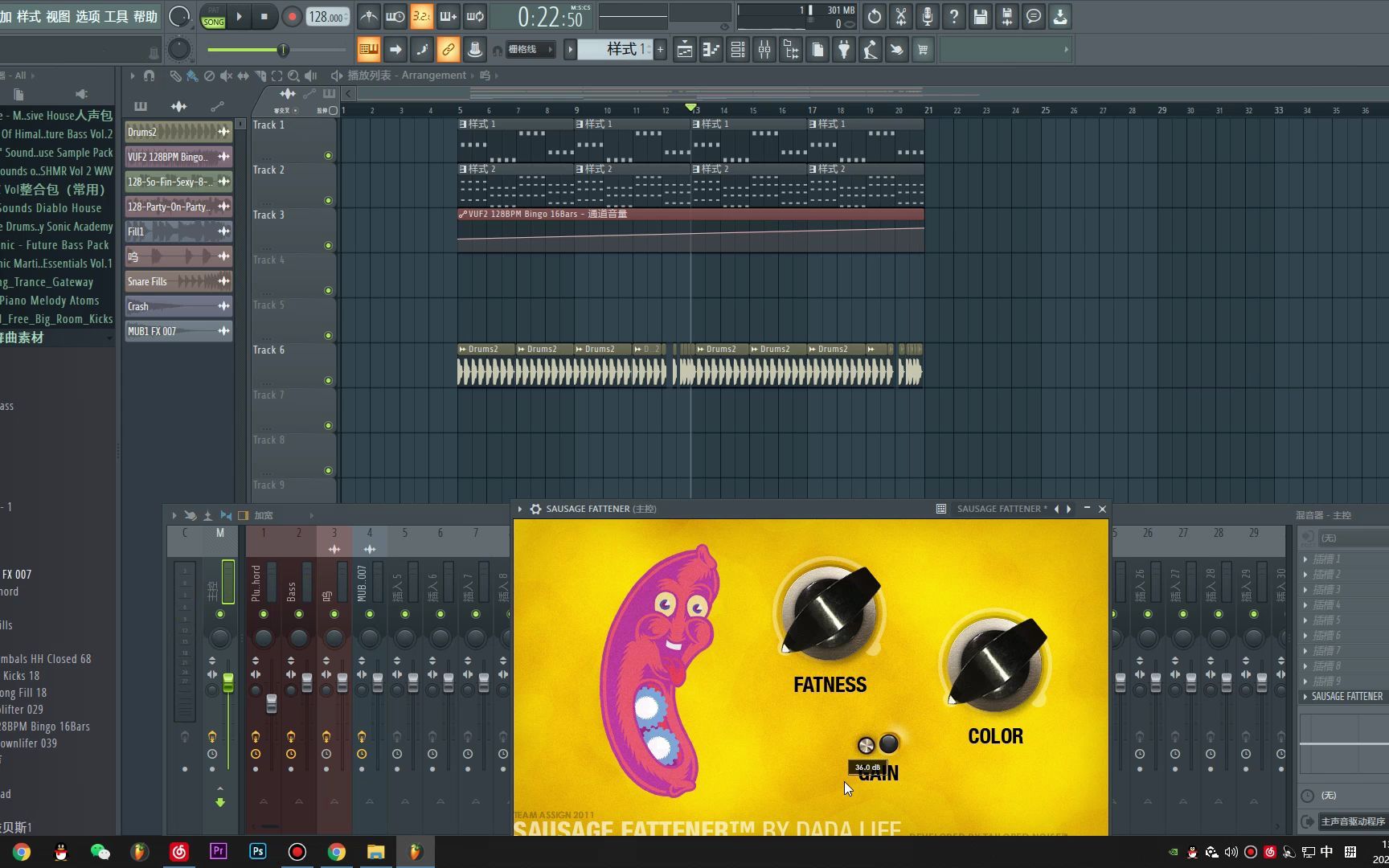Toggle the countdown before recording icon
This screenshot has height=868, width=1389.
point(421,16)
